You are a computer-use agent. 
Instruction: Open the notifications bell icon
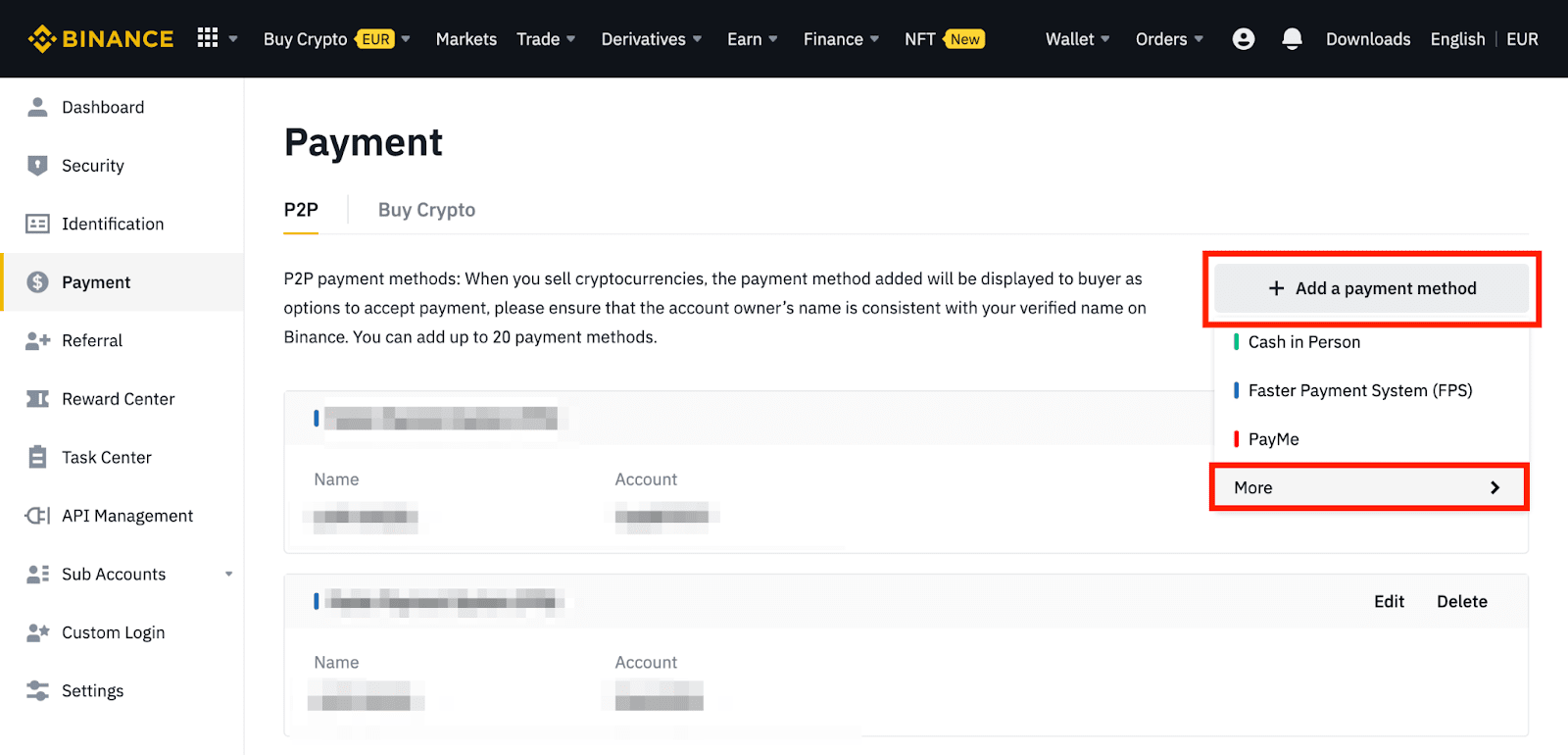pos(1292,39)
